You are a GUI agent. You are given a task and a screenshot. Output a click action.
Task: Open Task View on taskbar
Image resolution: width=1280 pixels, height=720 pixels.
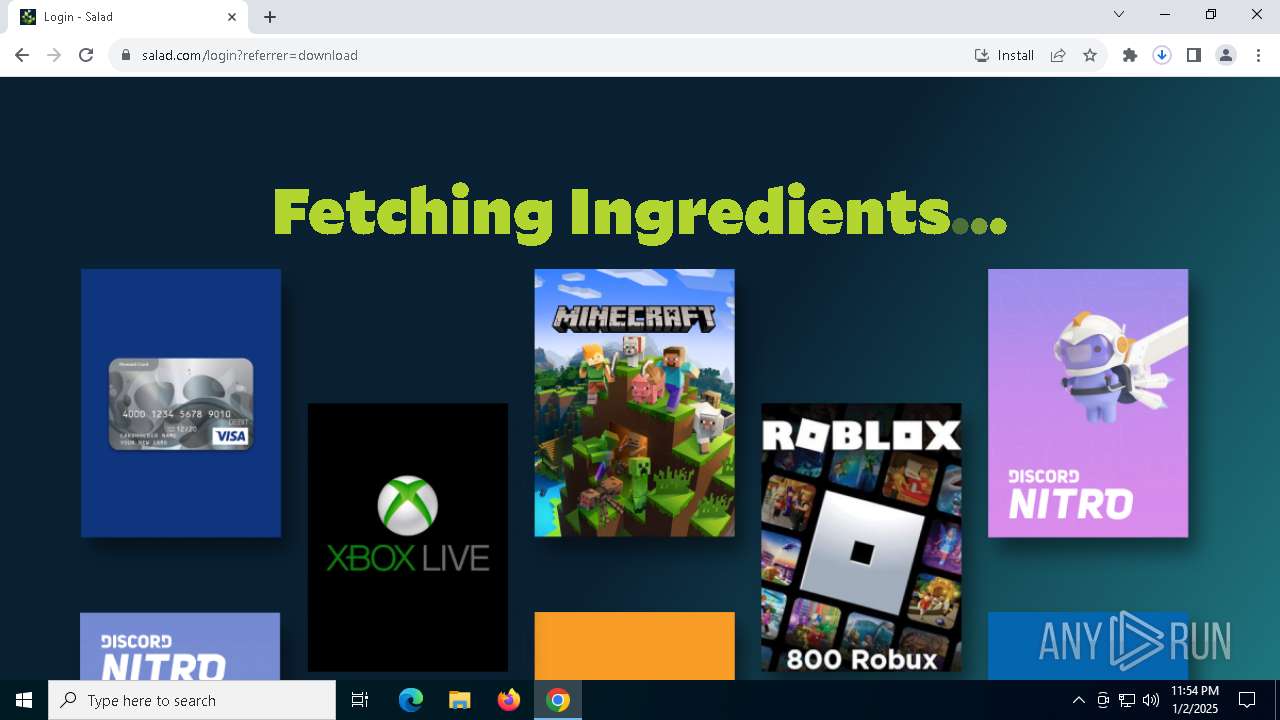[360, 700]
